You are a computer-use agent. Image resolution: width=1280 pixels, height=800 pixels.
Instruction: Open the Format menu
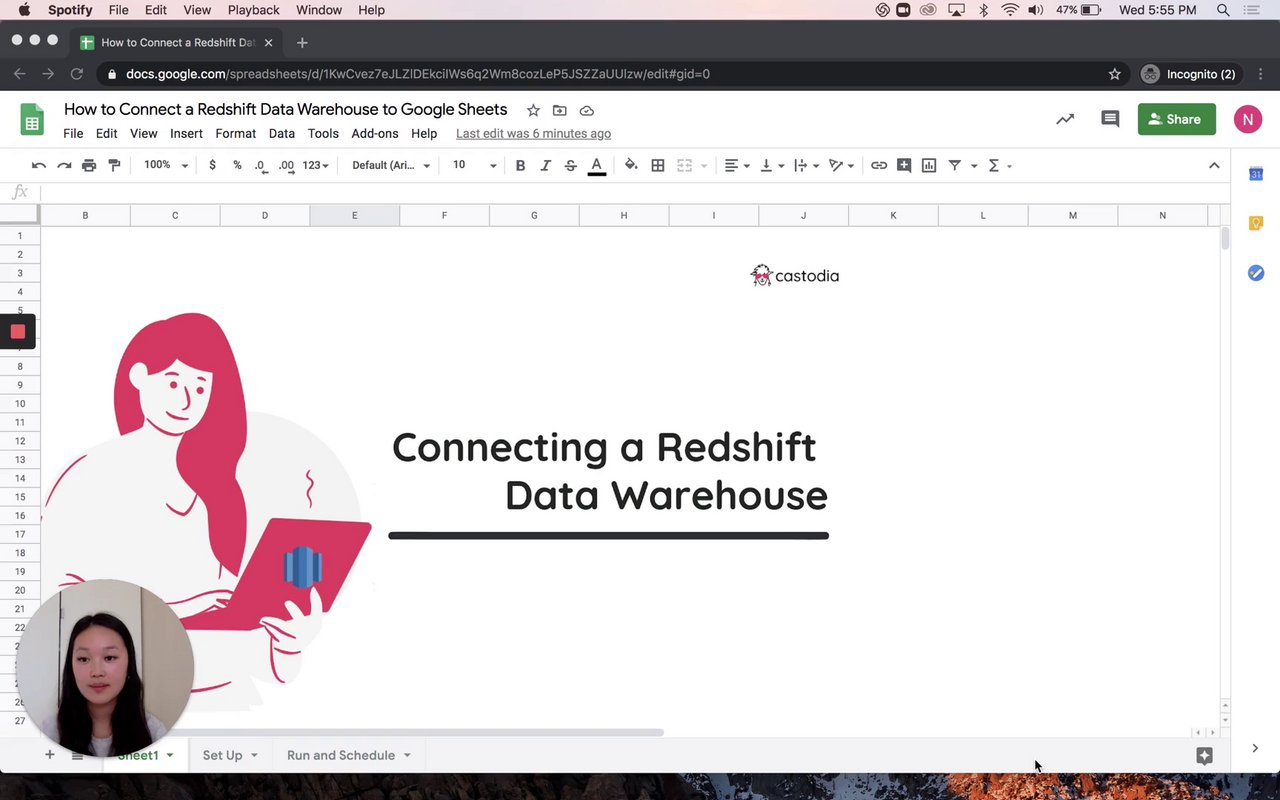(236, 133)
